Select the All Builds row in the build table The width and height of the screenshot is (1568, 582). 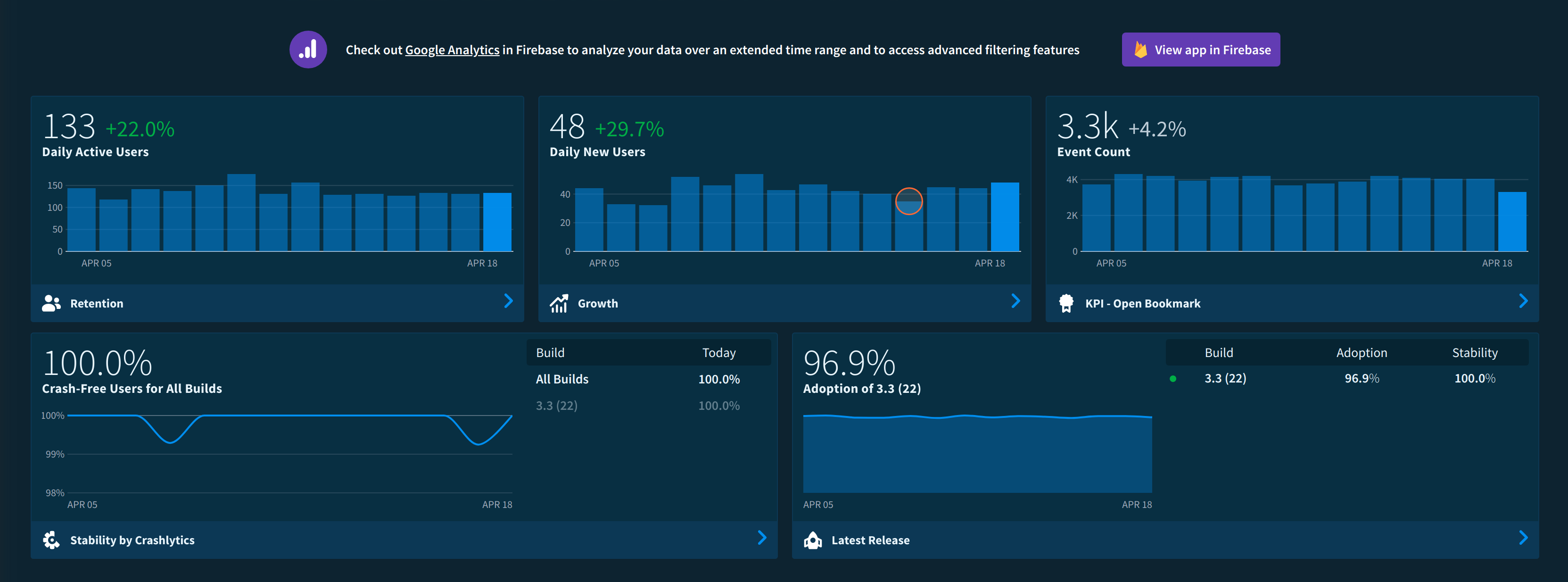click(x=562, y=379)
